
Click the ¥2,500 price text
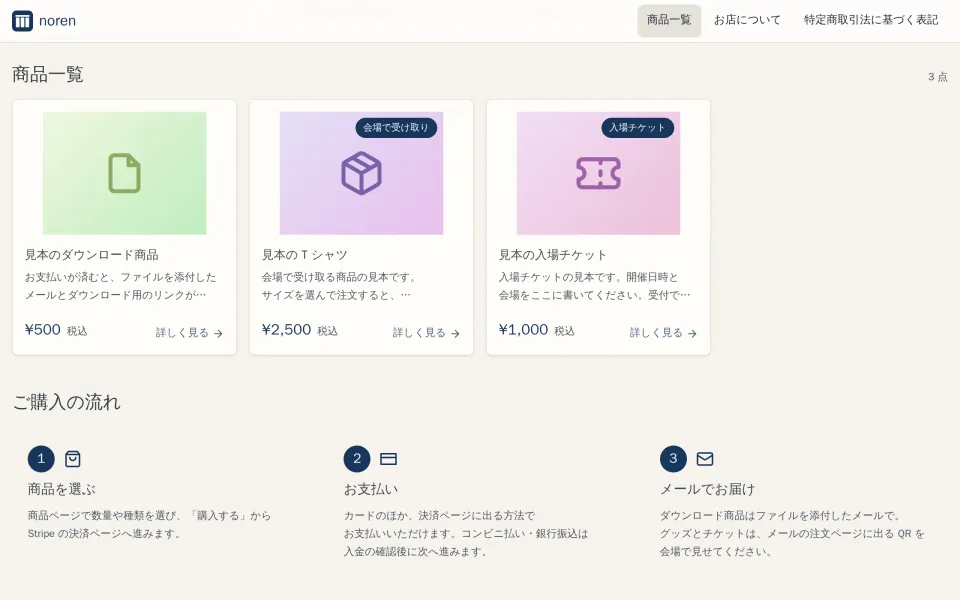287,330
